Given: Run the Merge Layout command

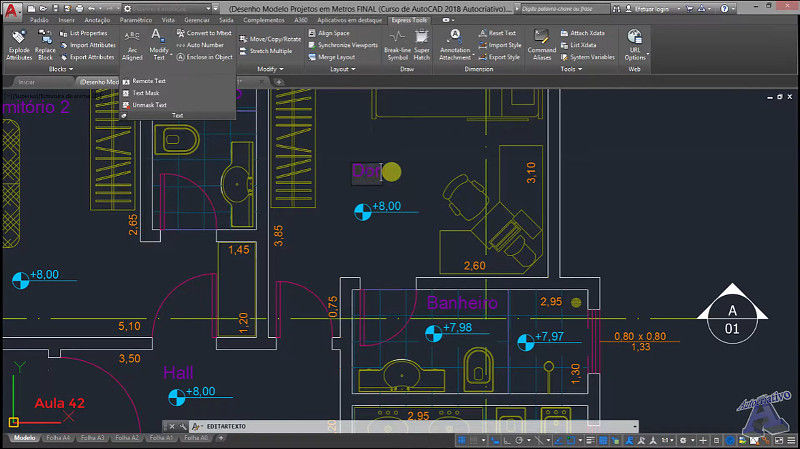Looking at the screenshot, I should (x=332, y=57).
